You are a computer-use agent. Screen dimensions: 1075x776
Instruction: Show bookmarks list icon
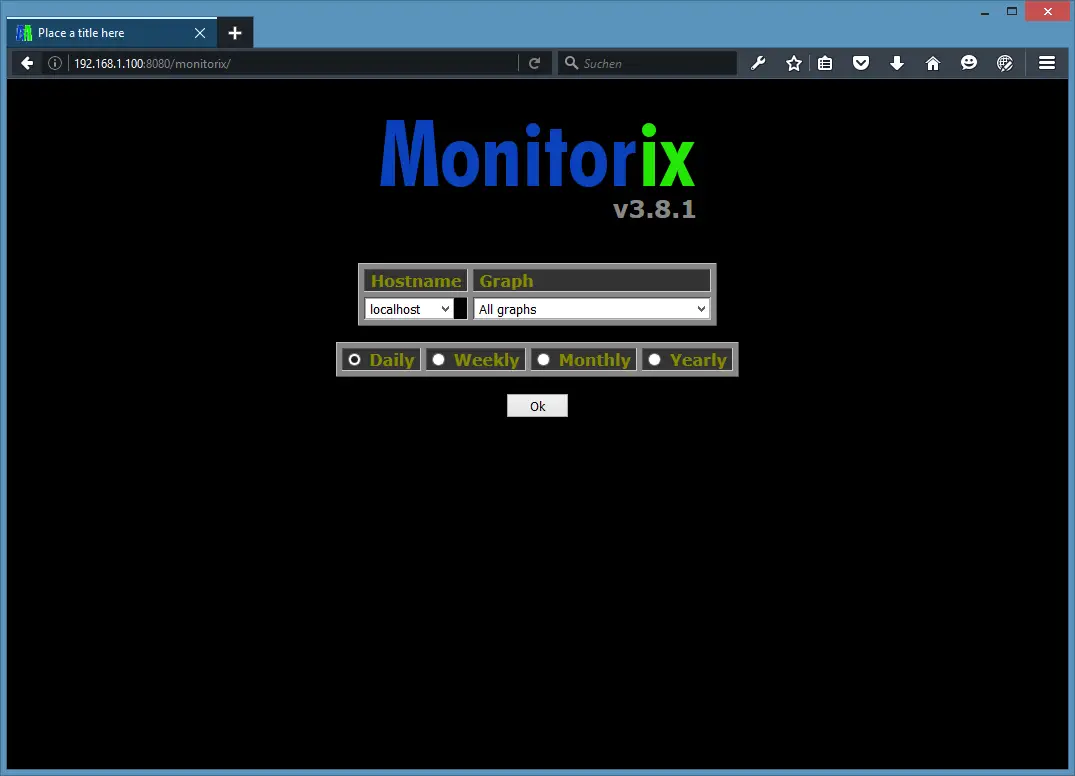coord(825,63)
